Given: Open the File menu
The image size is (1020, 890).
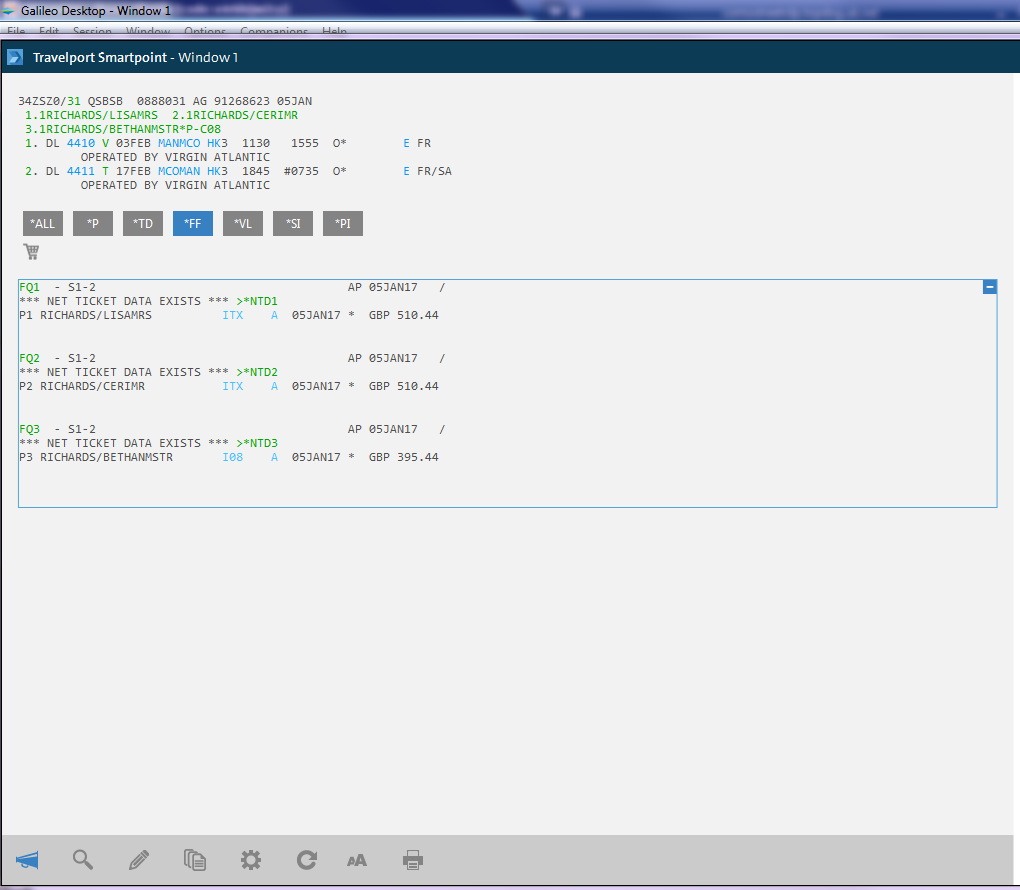Looking at the screenshot, I should pyautogui.click(x=16, y=31).
